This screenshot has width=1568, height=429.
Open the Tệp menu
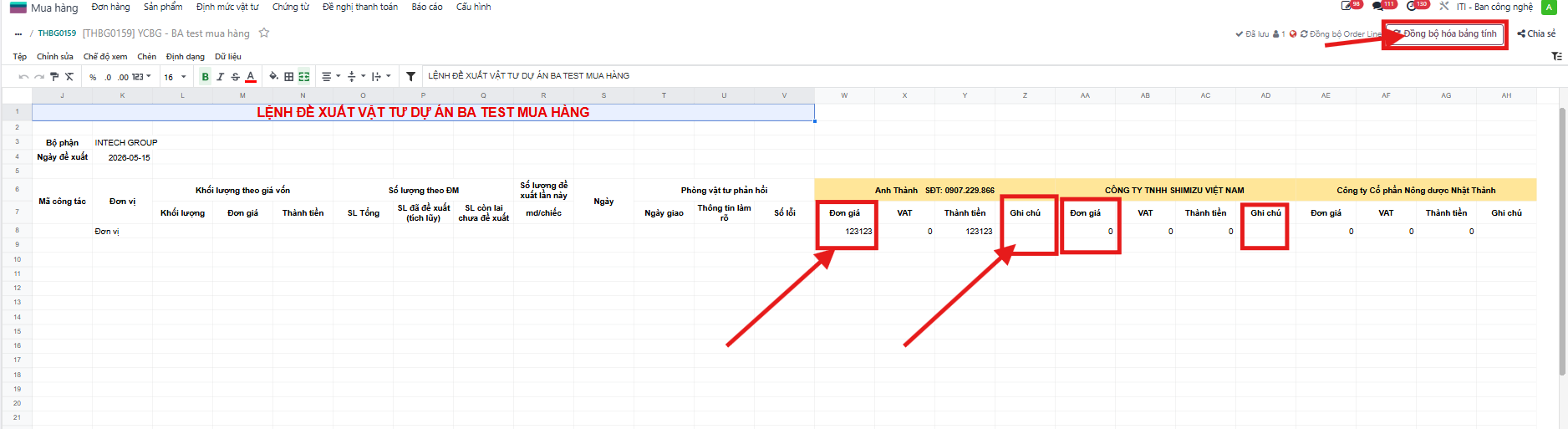tap(20, 57)
